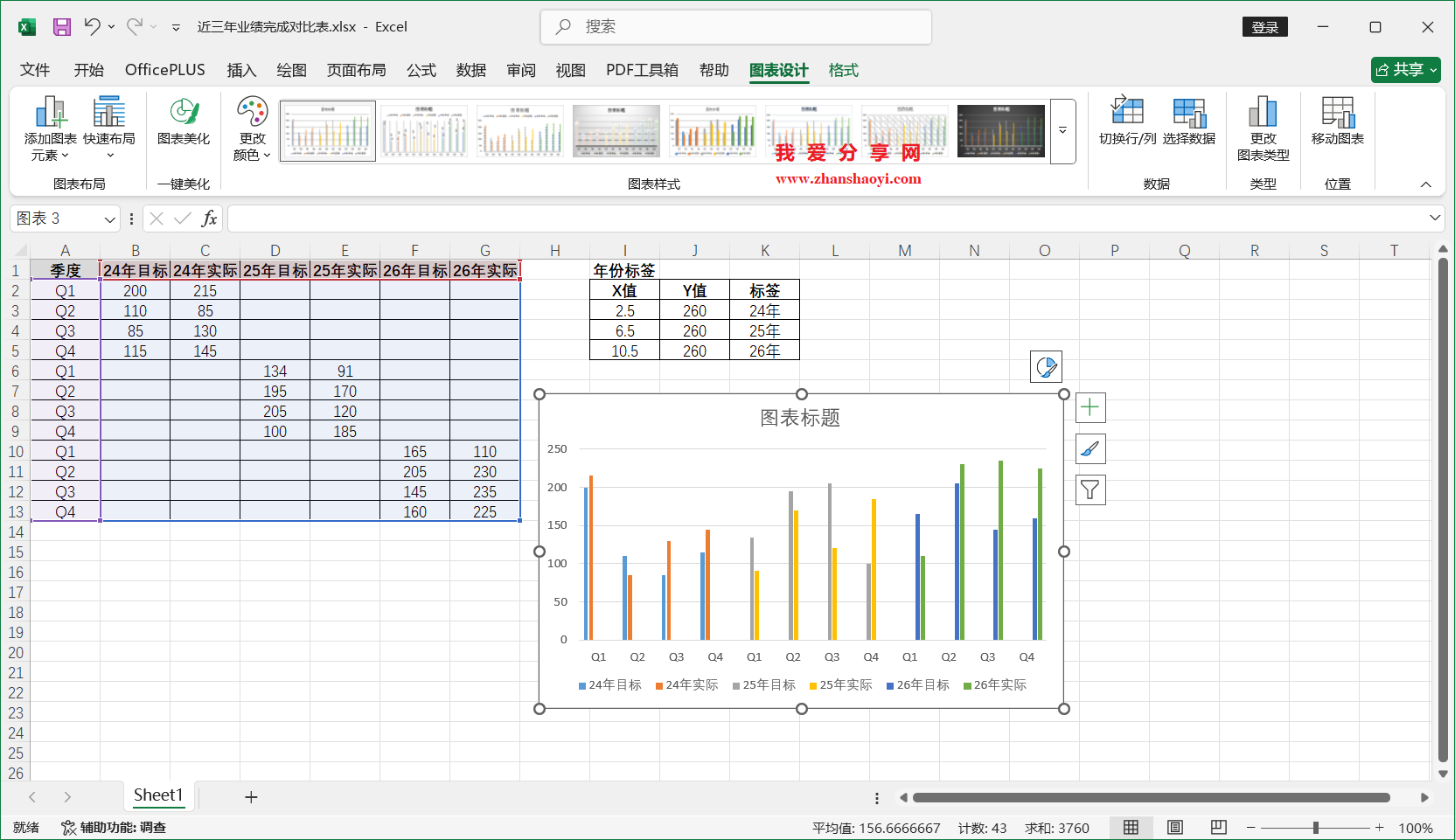Open the chart filters funnel button
Image resolution: width=1455 pixels, height=840 pixels.
(1090, 490)
